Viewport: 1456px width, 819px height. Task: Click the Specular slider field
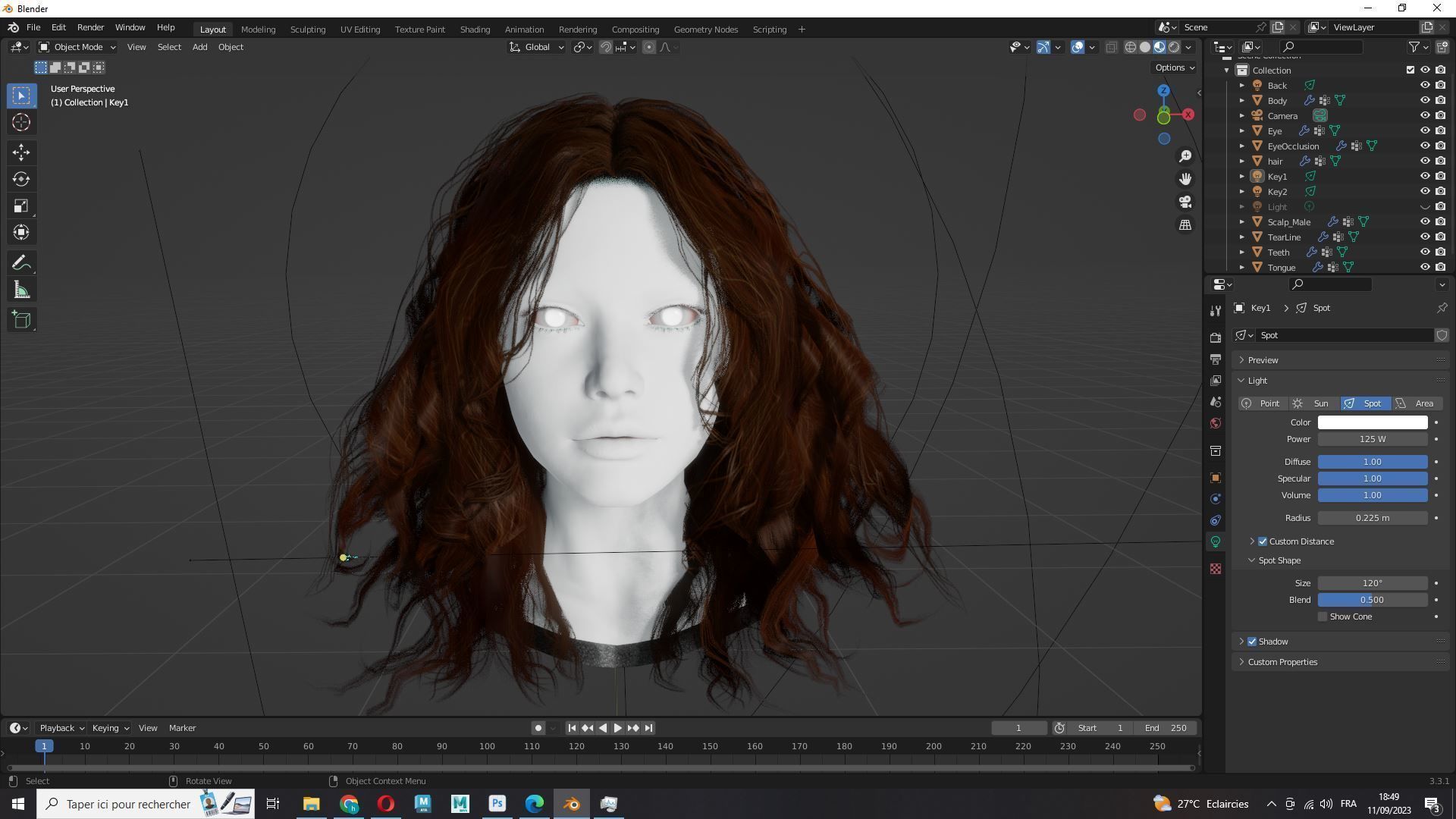[1373, 479]
